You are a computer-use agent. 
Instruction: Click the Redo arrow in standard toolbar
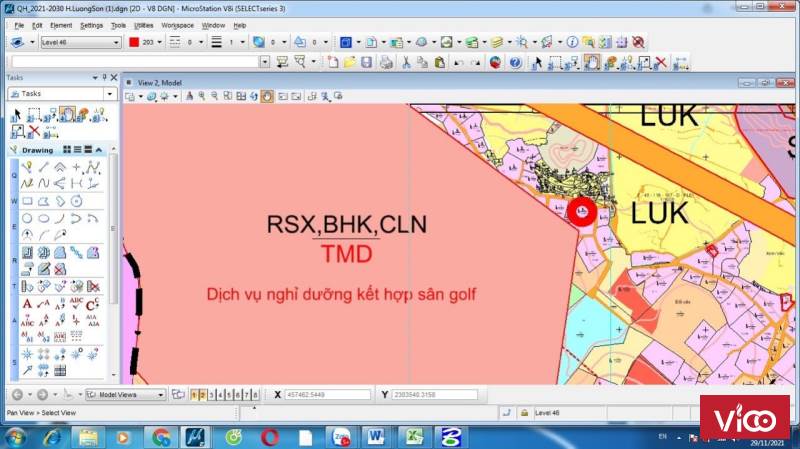point(476,63)
